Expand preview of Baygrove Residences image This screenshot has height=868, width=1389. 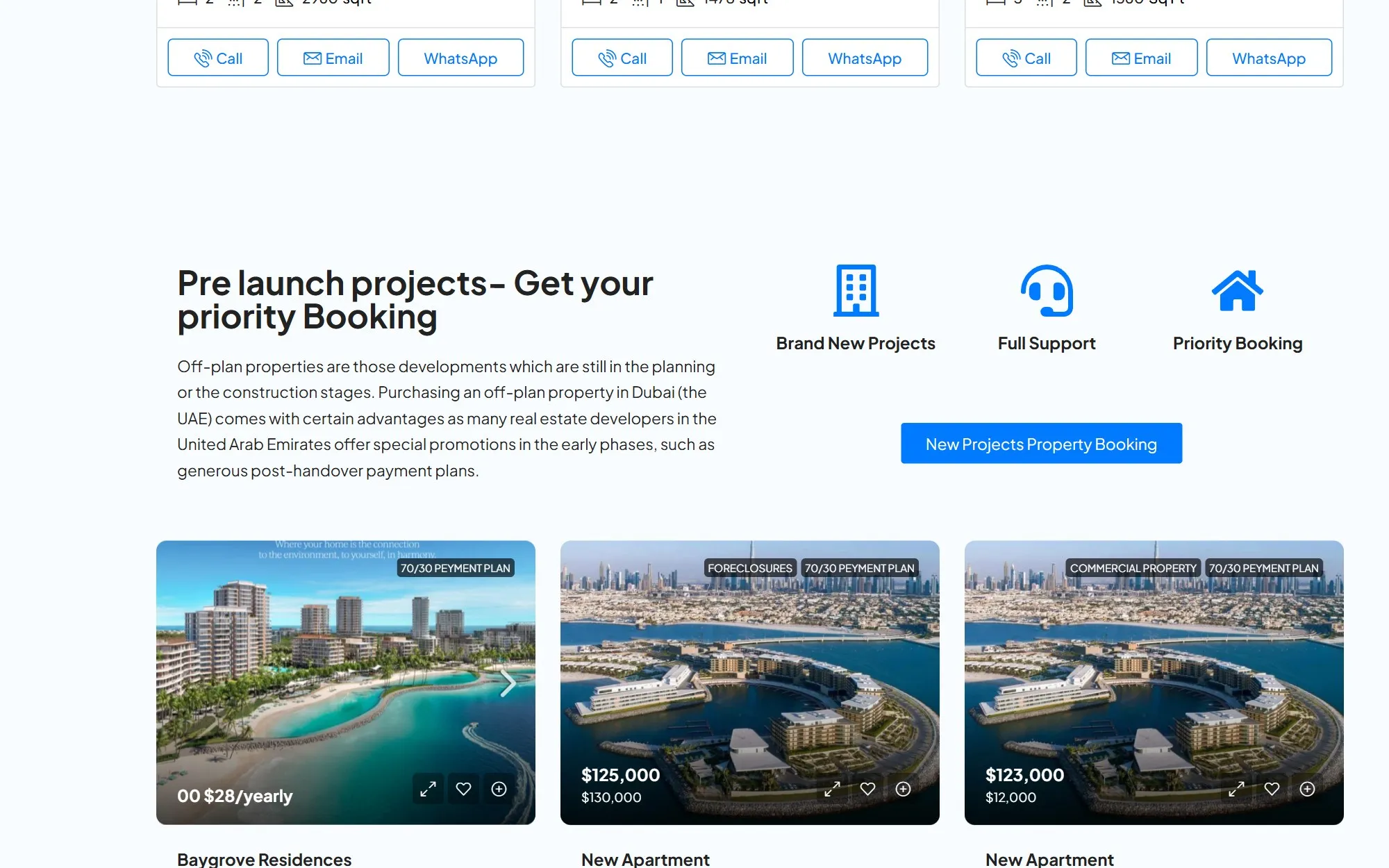(428, 789)
